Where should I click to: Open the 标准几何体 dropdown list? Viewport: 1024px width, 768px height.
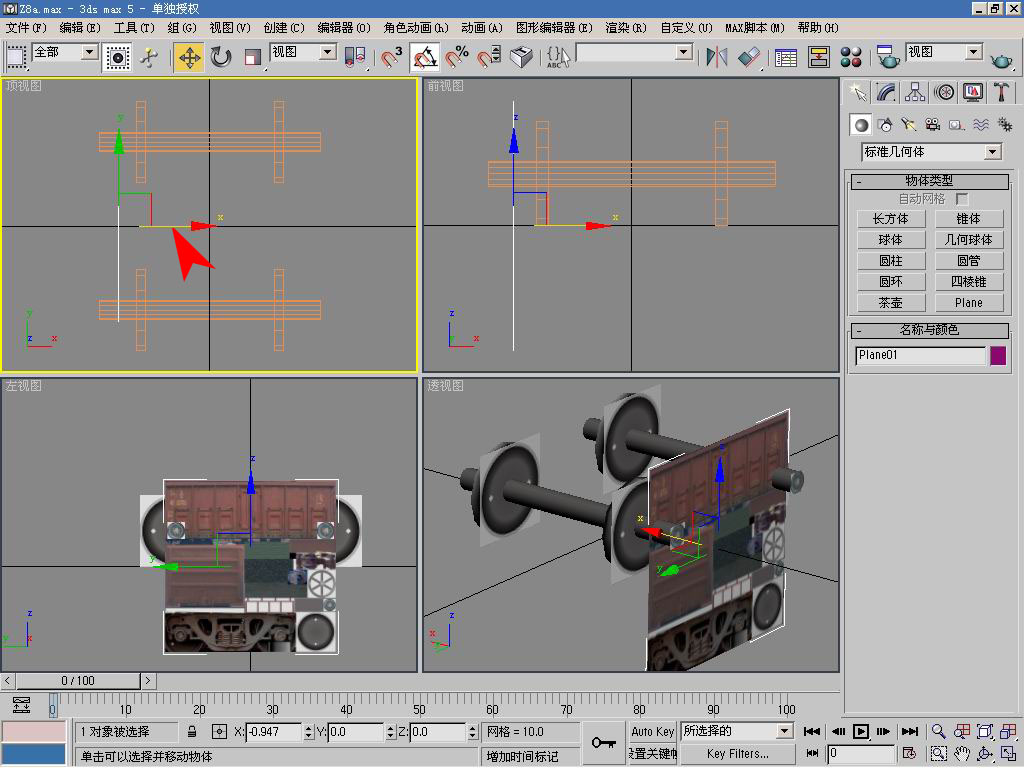click(992, 152)
